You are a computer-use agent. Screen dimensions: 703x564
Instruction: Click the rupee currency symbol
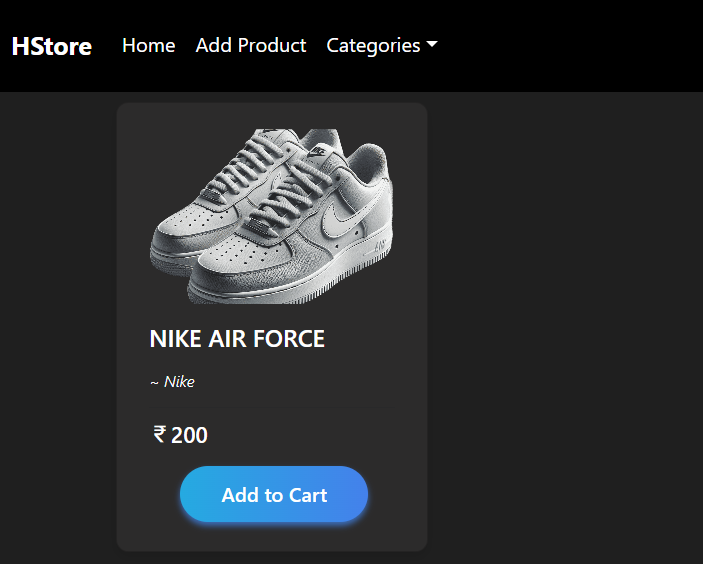click(x=159, y=434)
